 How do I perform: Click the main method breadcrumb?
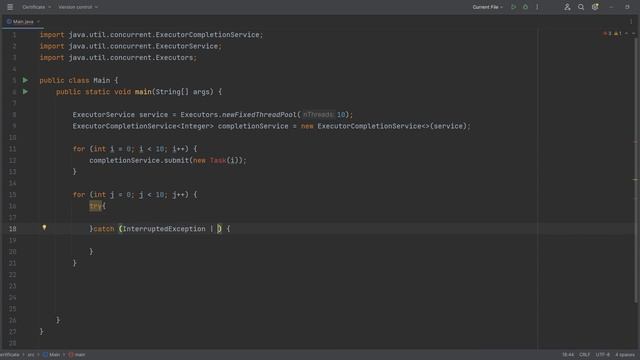77,355
